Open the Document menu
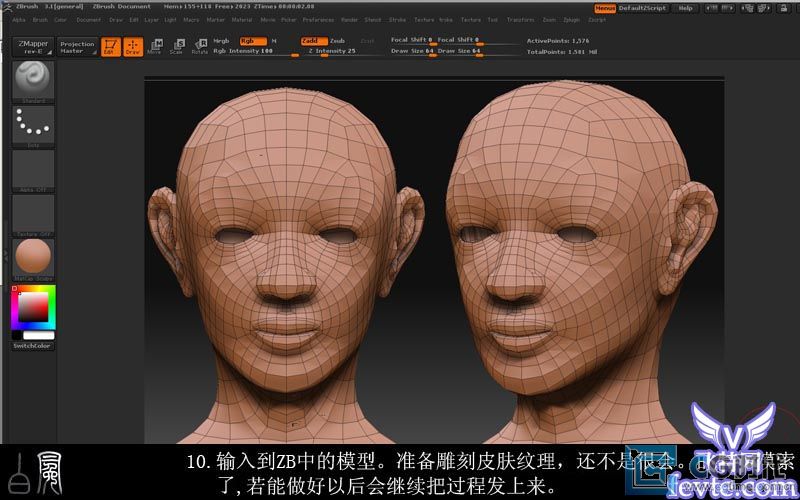The width and height of the screenshot is (800, 500). point(89,20)
